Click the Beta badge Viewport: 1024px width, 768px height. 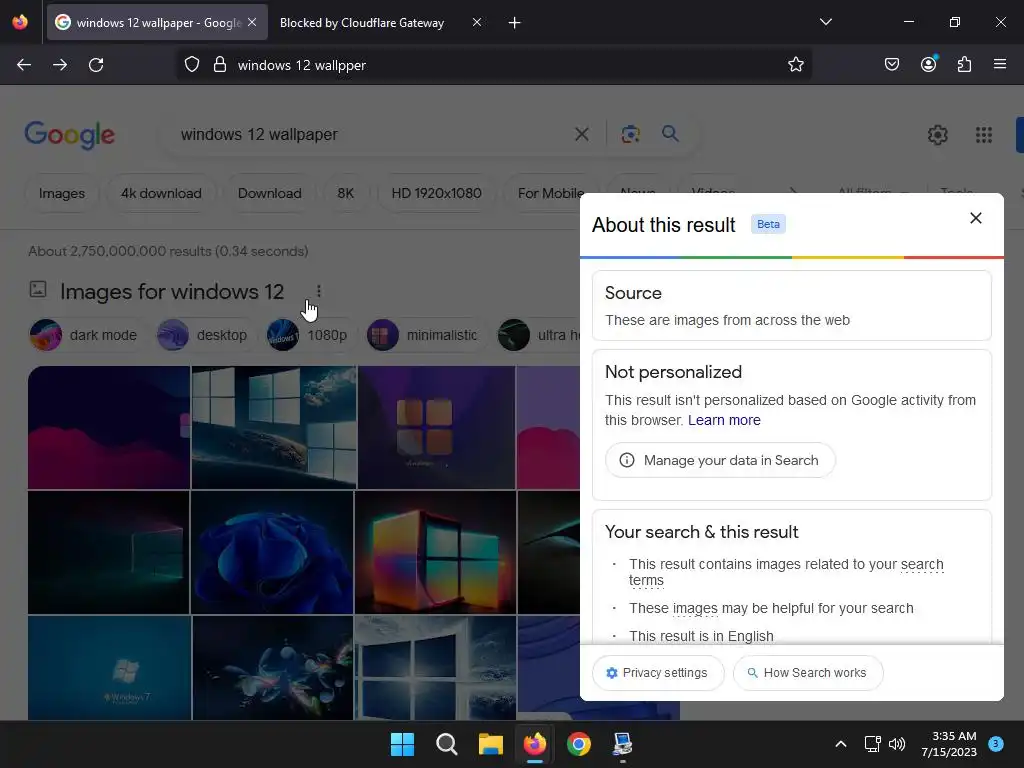[x=768, y=224]
